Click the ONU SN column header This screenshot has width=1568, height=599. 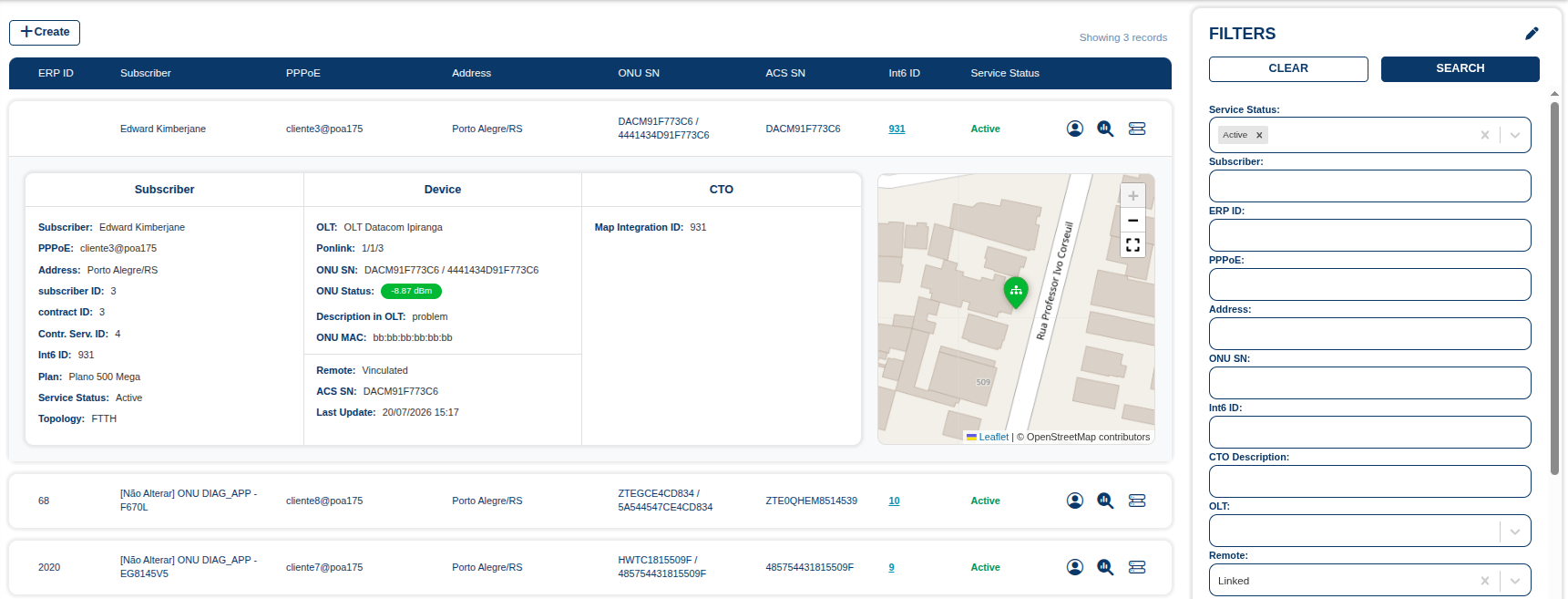[x=639, y=73]
